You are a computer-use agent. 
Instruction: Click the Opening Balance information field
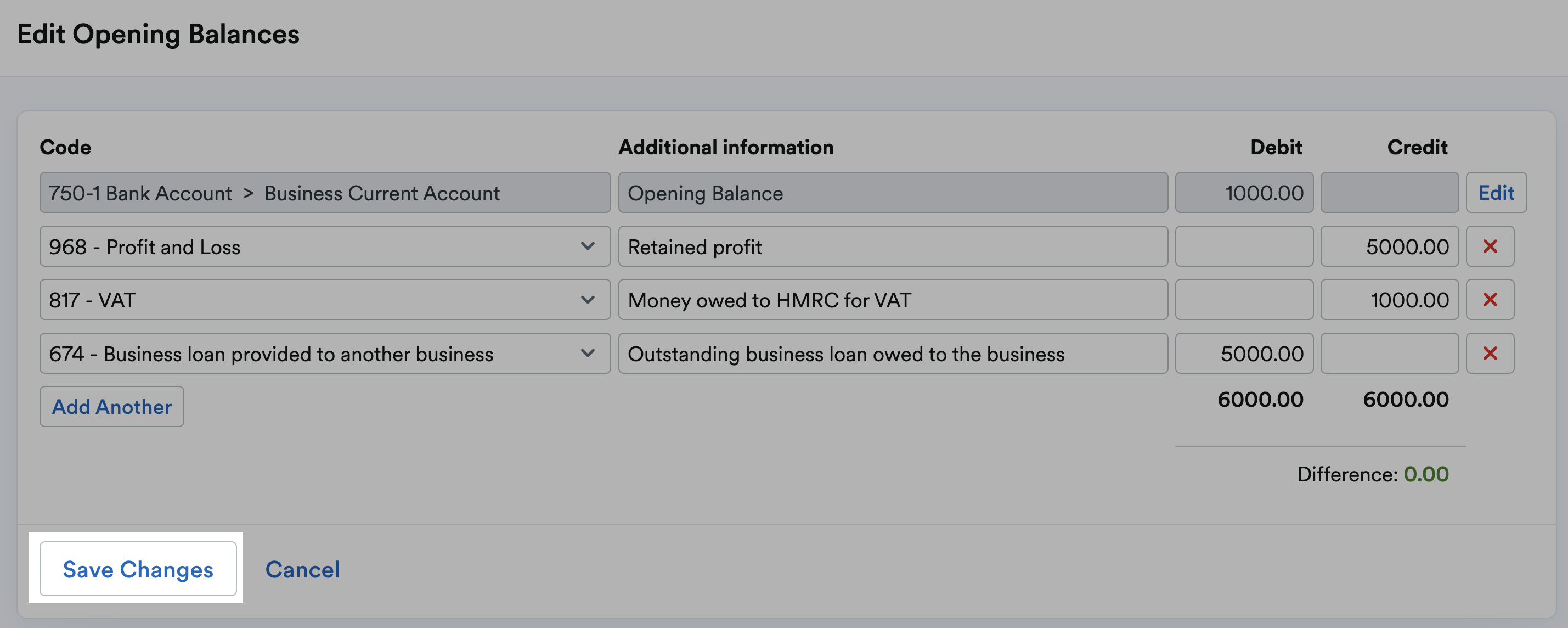893,193
